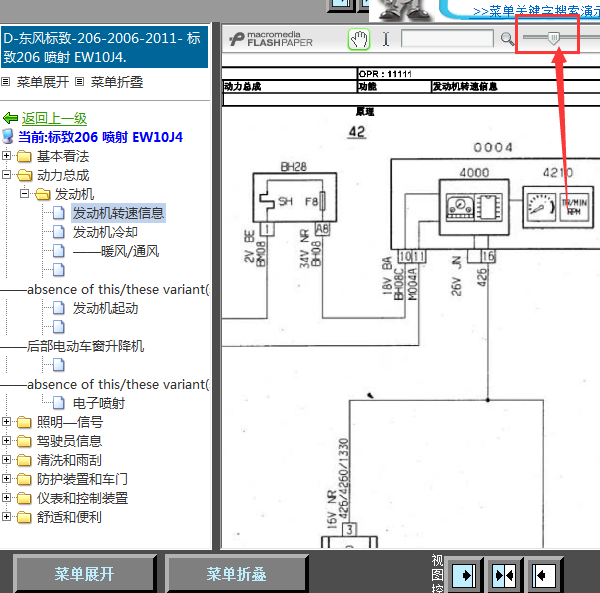The height and width of the screenshot is (593, 600).
Task: Click the 驾驶员信息 folder icon
Action: (x=24, y=441)
